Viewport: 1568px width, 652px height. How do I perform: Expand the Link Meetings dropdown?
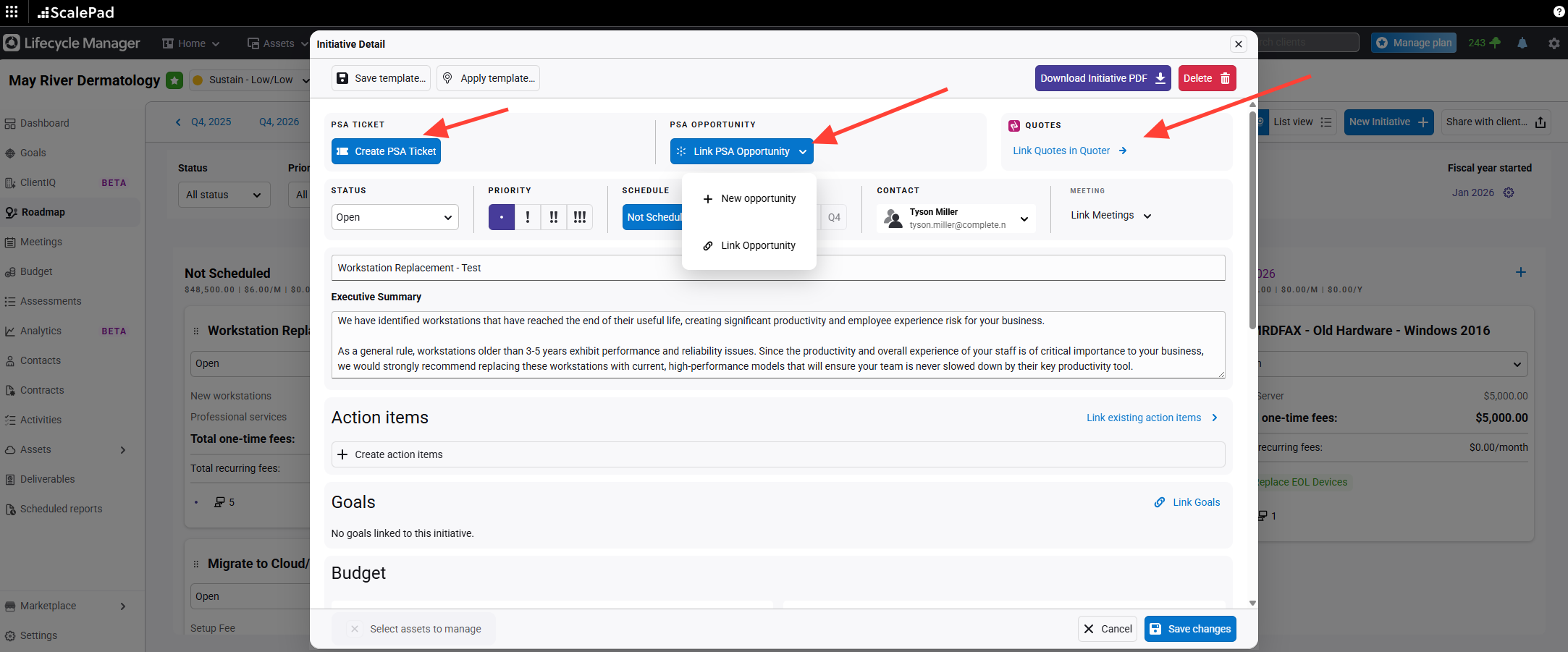(1110, 216)
